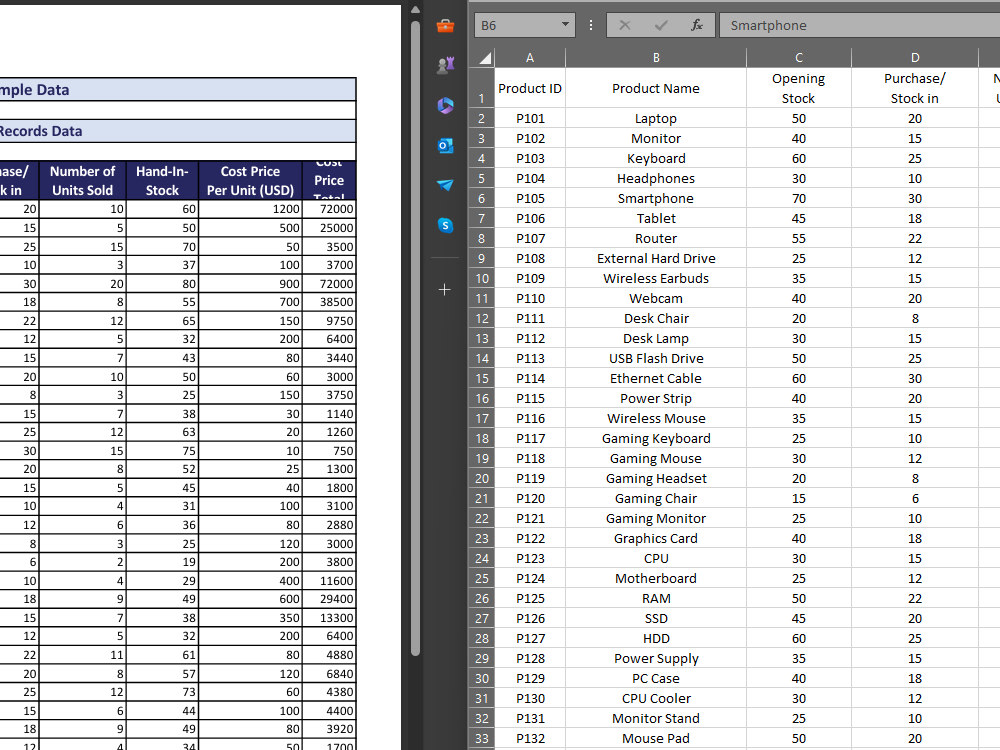
Task: Click the formula bar containing Smartphone
Action: click(x=860, y=26)
